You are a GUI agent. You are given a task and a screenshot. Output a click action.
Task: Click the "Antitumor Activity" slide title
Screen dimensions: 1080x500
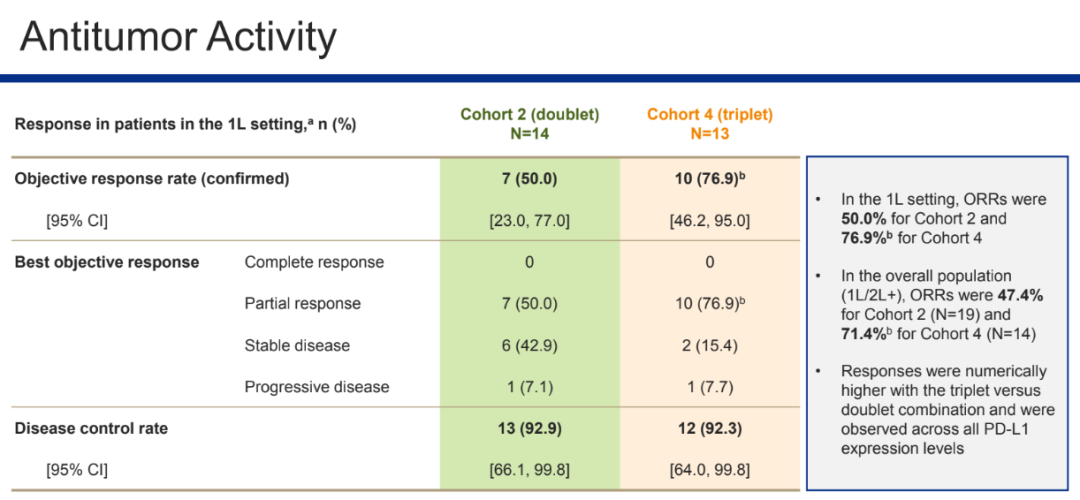[179, 37]
